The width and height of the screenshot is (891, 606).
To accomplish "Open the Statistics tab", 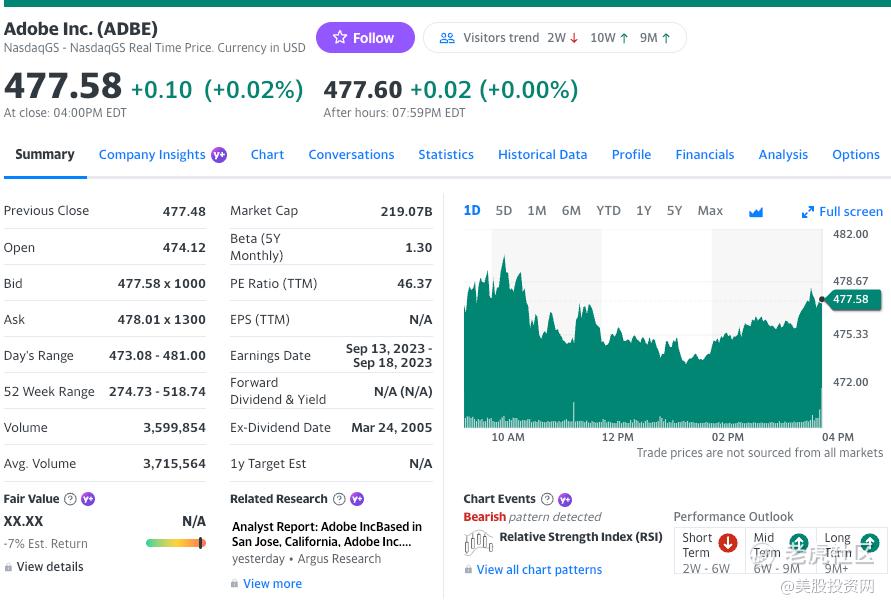I will click(x=446, y=155).
